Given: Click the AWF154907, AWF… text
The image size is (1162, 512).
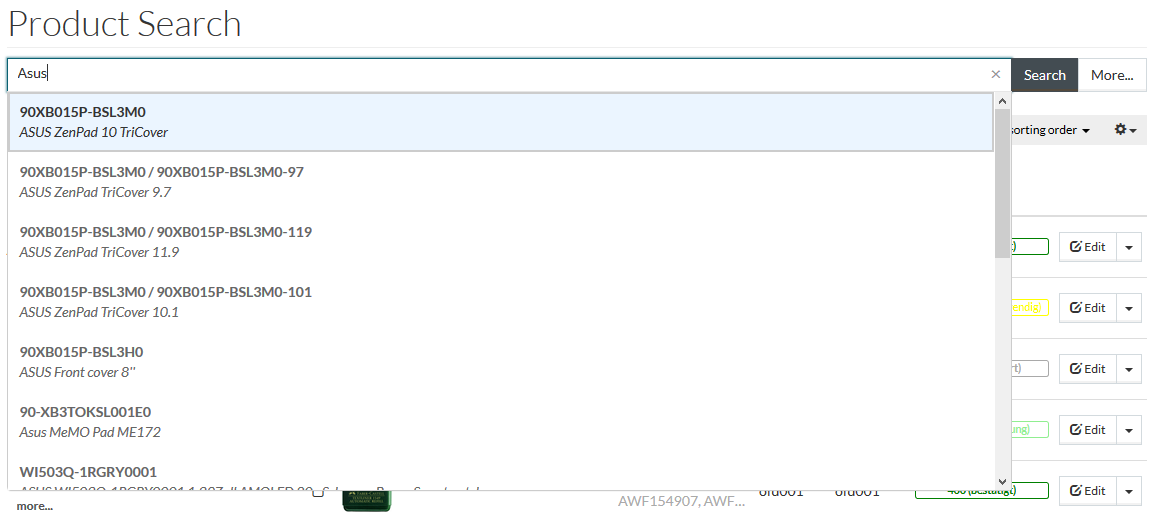Looking at the screenshot, I should pos(681,501).
